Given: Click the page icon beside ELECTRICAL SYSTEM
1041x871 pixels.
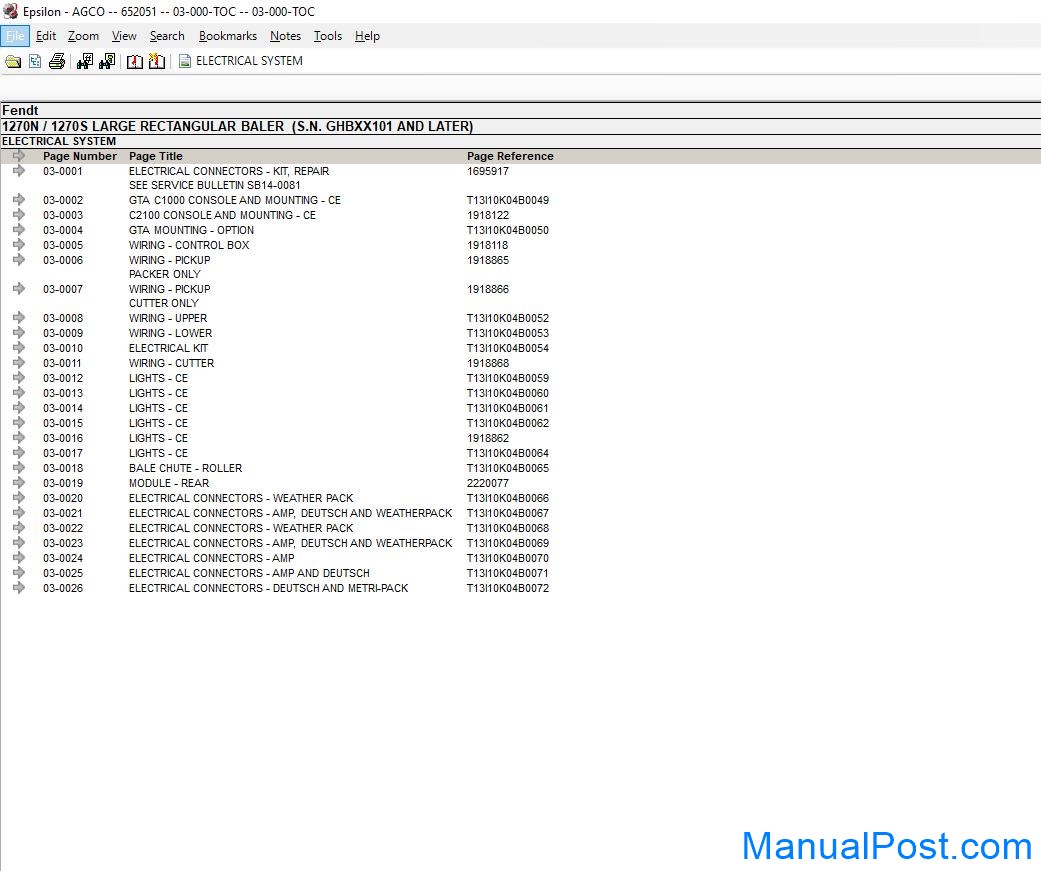Looking at the screenshot, I should click(x=185, y=61).
